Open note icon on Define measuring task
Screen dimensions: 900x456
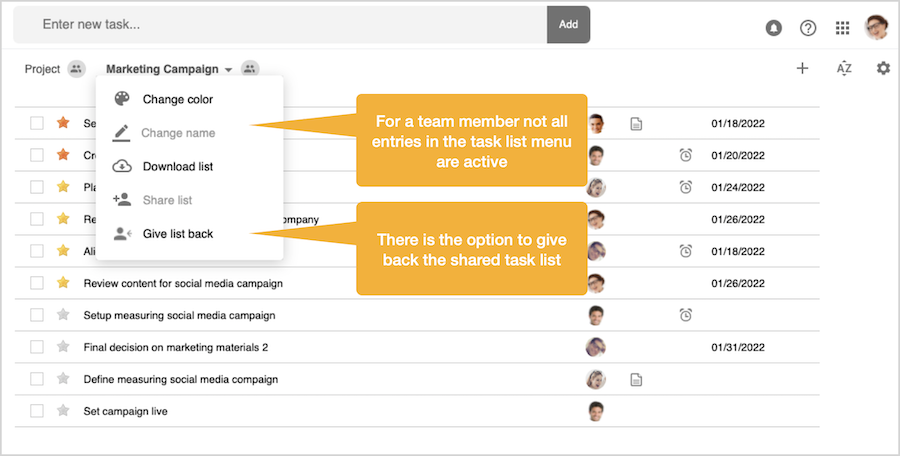[636, 379]
